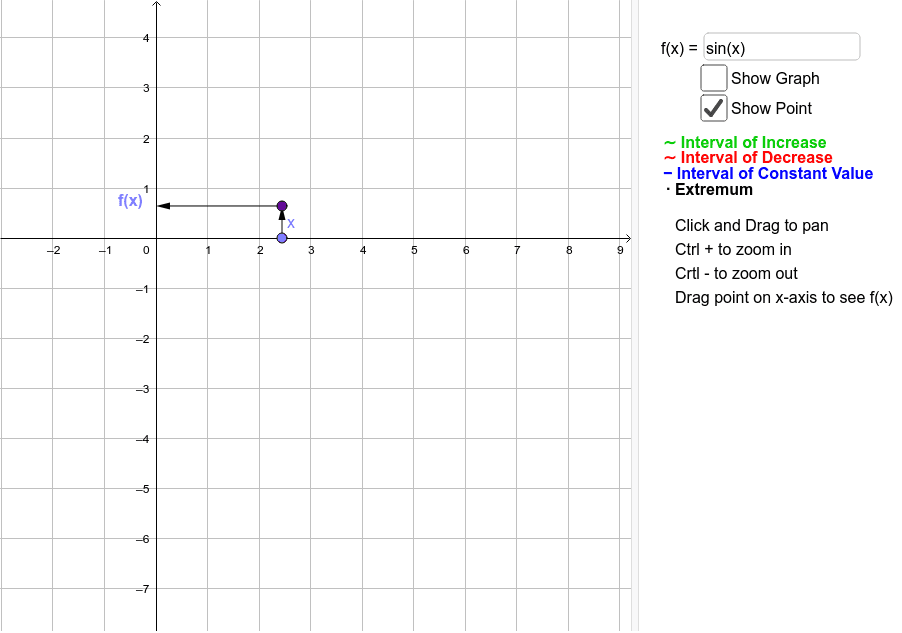Click the blue f(x) label near the y-axis

pyautogui.click(x=129, y=201)
